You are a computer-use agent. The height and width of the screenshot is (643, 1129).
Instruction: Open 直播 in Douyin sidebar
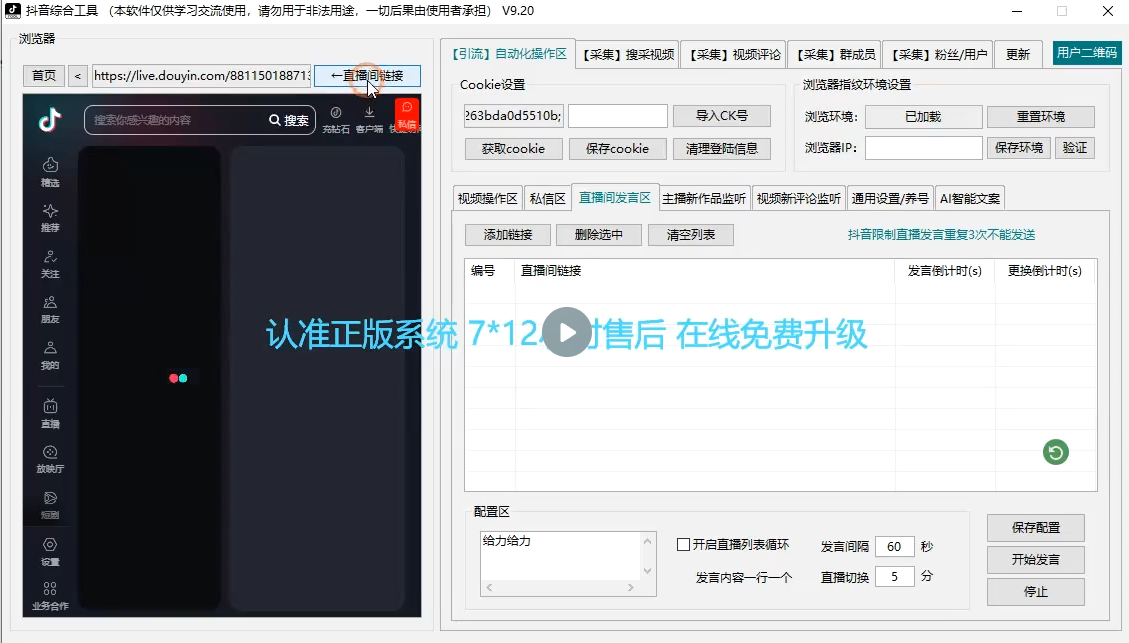pos(50,414)
